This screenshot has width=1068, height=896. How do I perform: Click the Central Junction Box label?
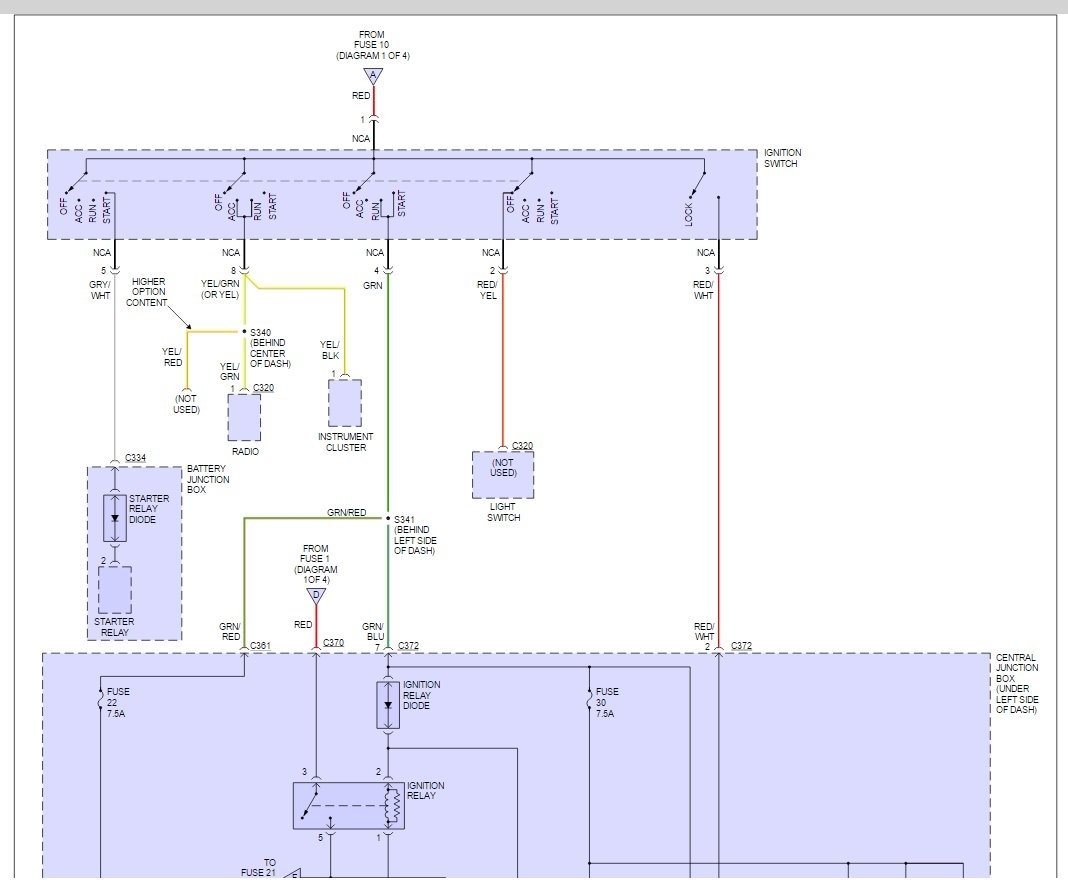(1017, 684)
